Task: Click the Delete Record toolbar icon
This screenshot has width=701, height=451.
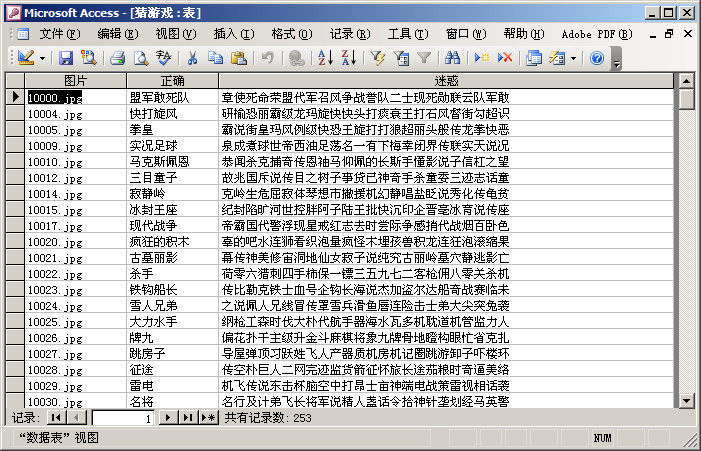Action: click(x=505, y=58)
